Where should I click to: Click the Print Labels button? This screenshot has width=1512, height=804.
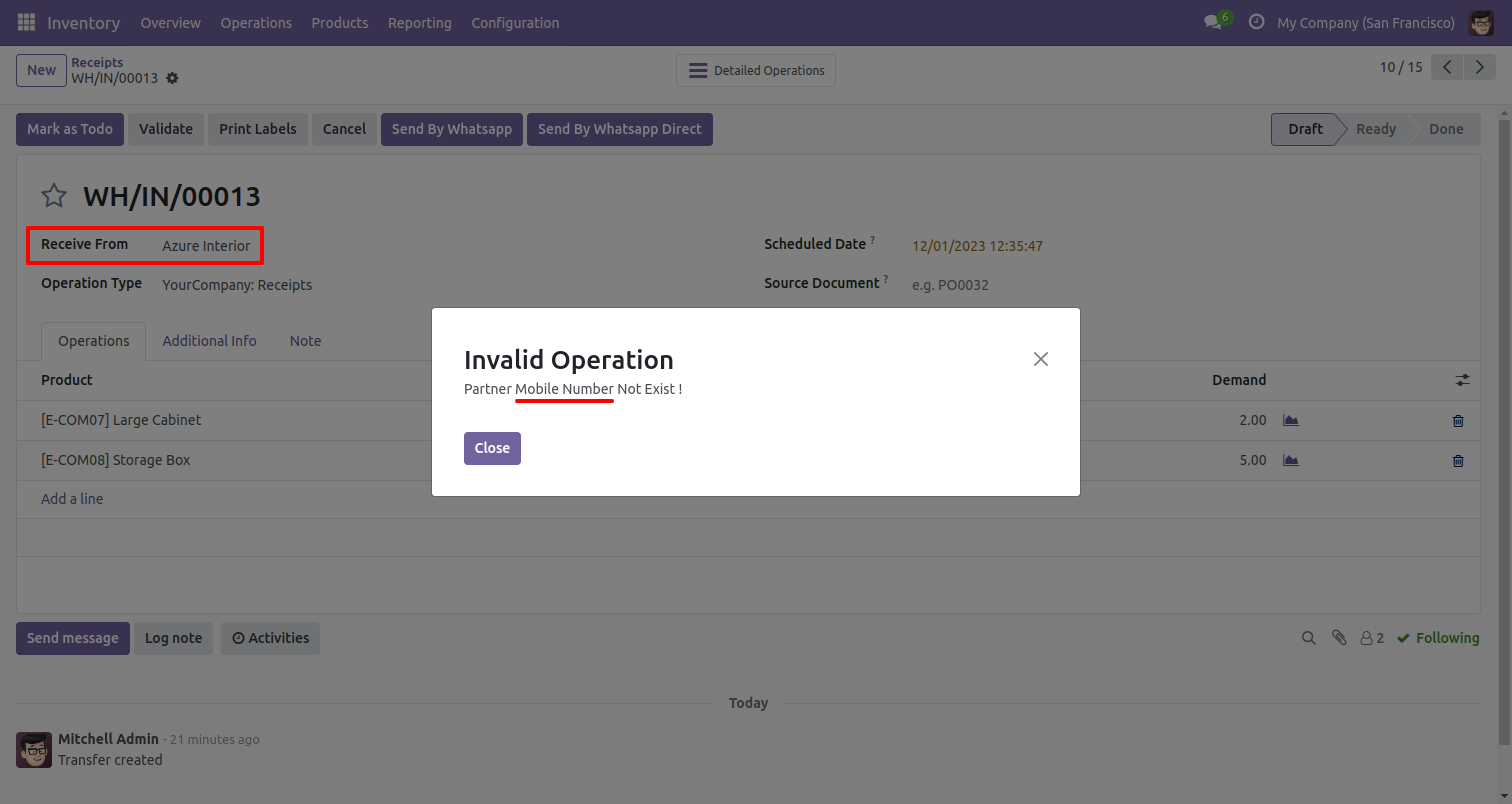click(258, 129)
